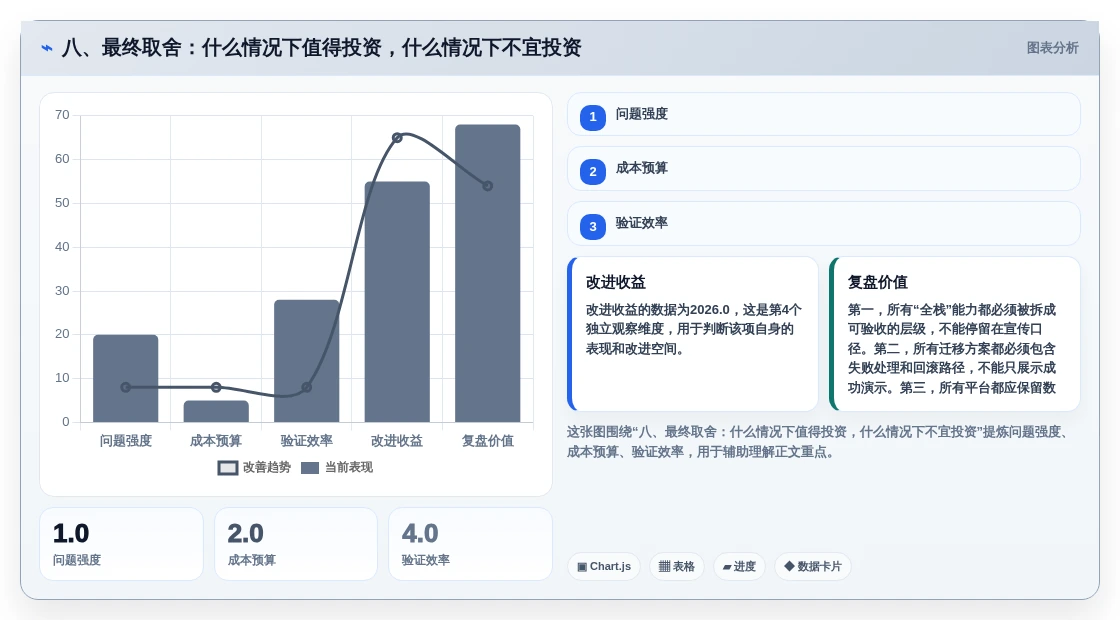Image resolution: width=1120 pixels, height=620 pixels.
Task: Click the Chart.js tag
Action: tap(604, 566)
